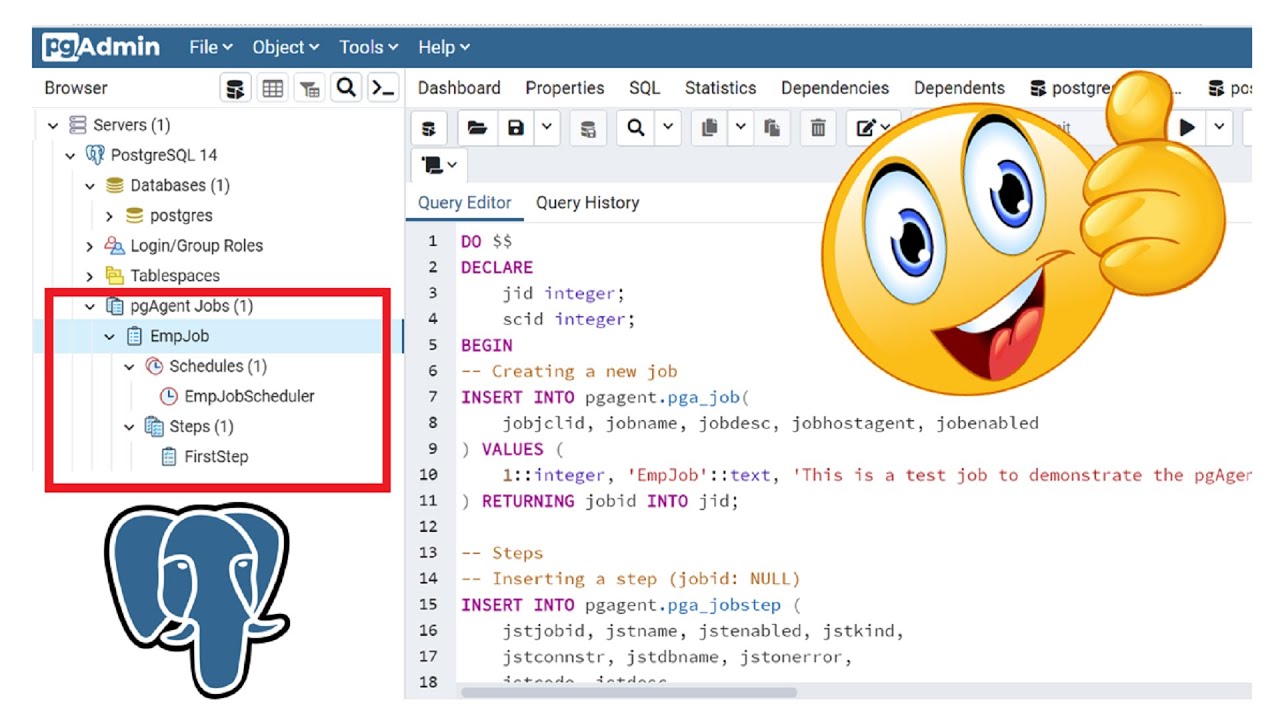Save the query with floppy disk icon

point(516,128)
